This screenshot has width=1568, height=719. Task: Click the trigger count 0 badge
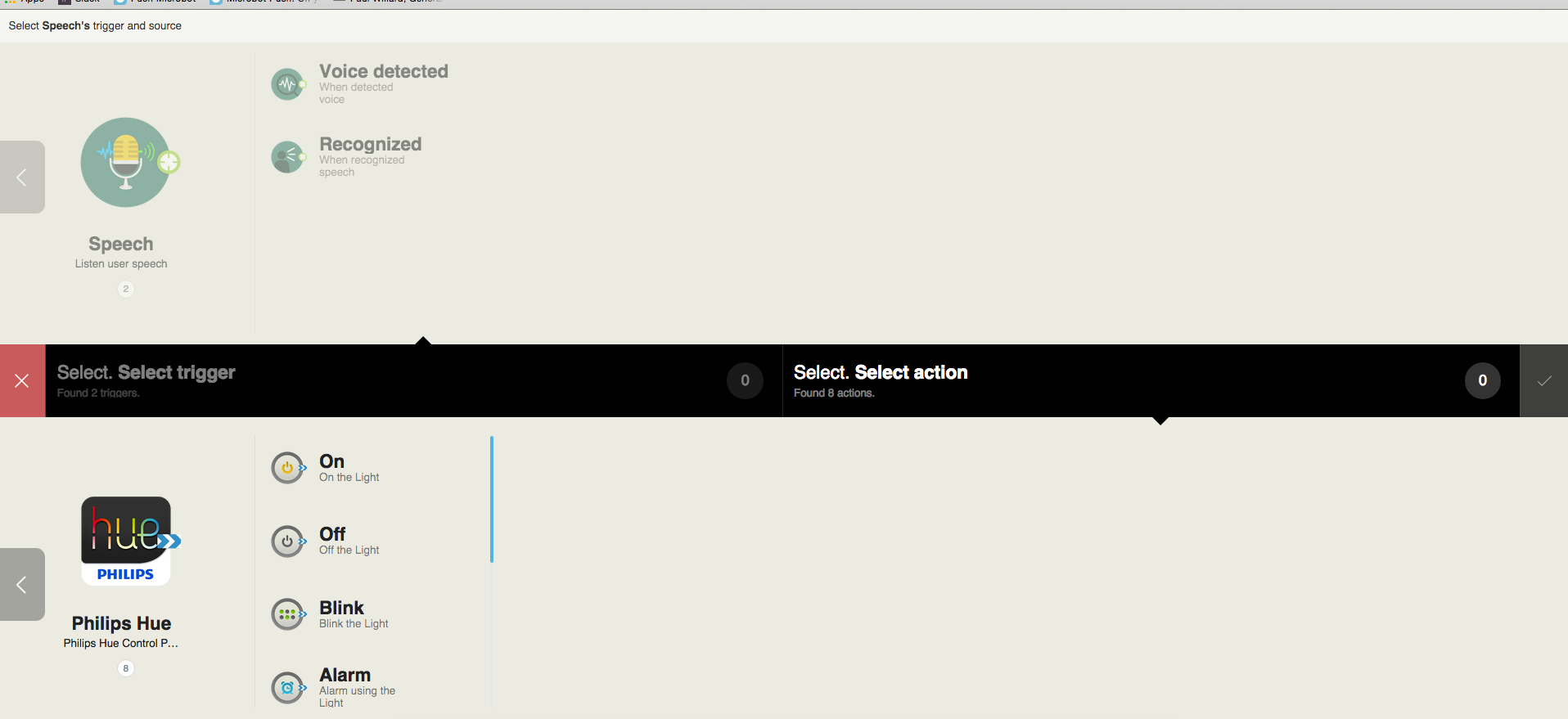pos(745,380)
